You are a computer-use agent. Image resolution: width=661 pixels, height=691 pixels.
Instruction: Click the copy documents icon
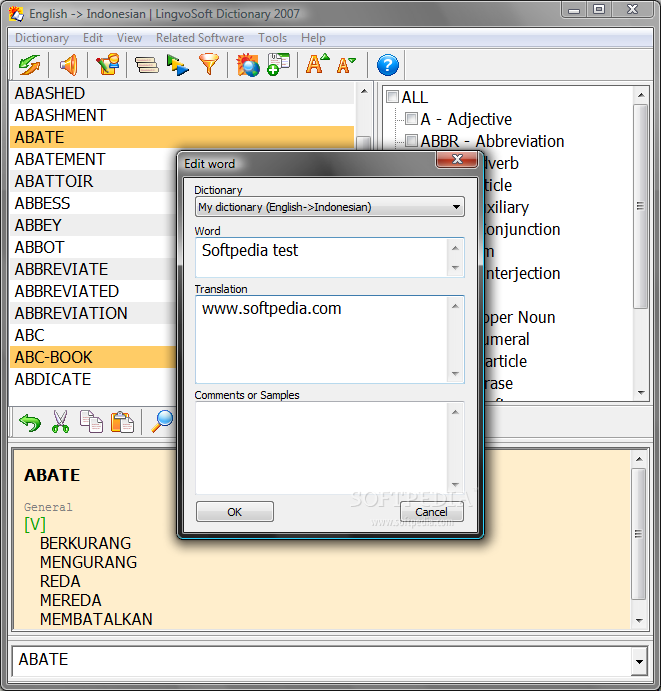click(x=91, y=422)
